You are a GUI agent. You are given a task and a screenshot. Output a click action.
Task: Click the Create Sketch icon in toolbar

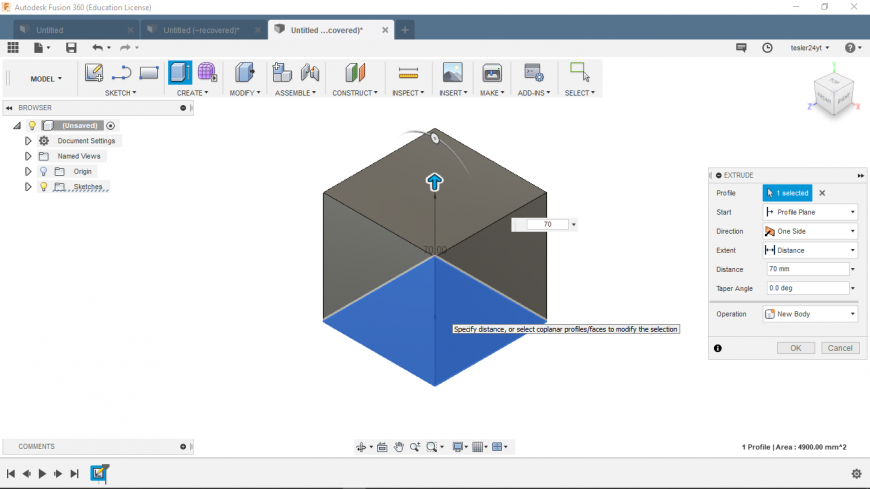(x=94, y=72)
